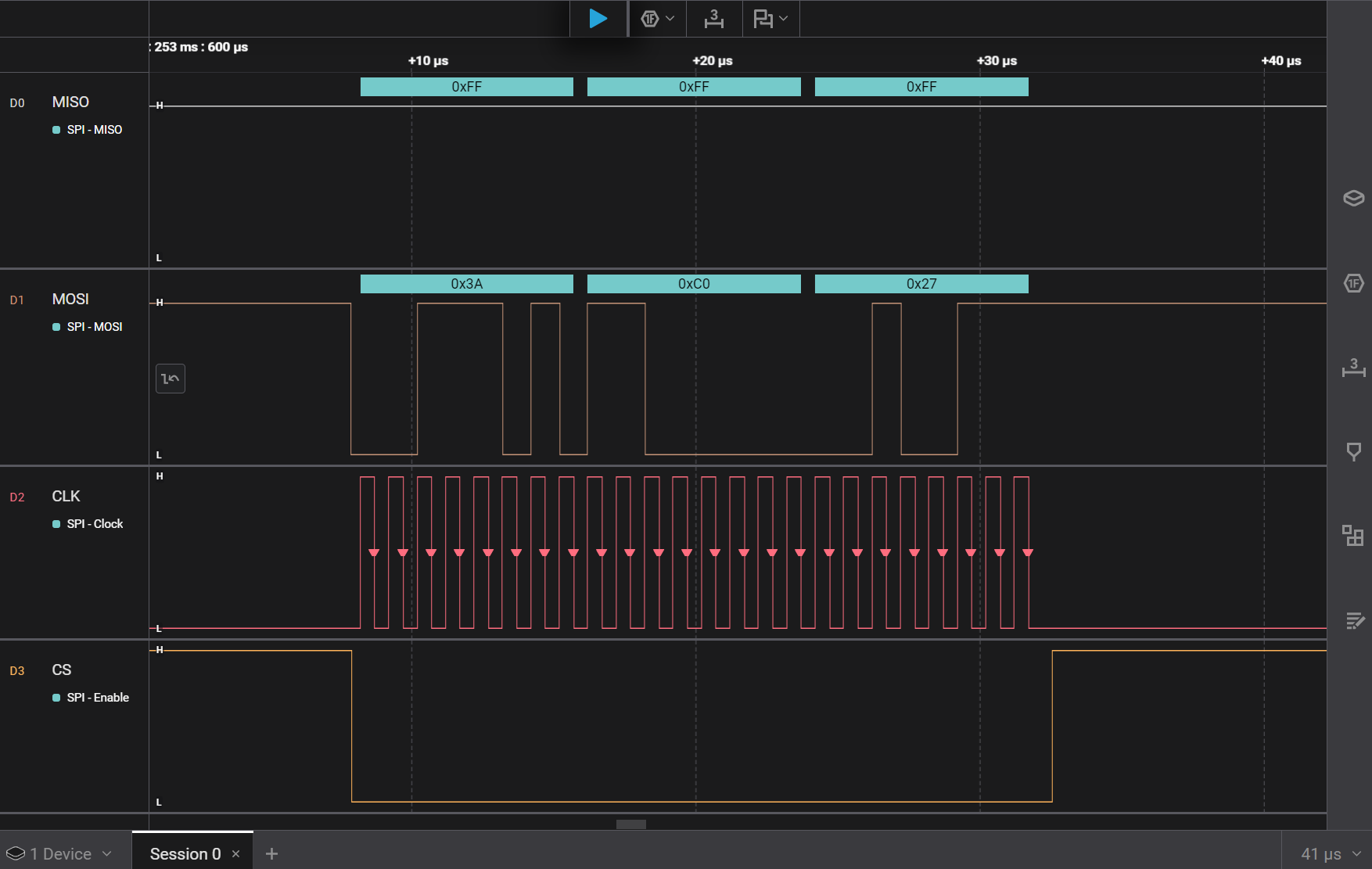Select the 0xC0 decoded byte on MOSI

pos(694,284)
